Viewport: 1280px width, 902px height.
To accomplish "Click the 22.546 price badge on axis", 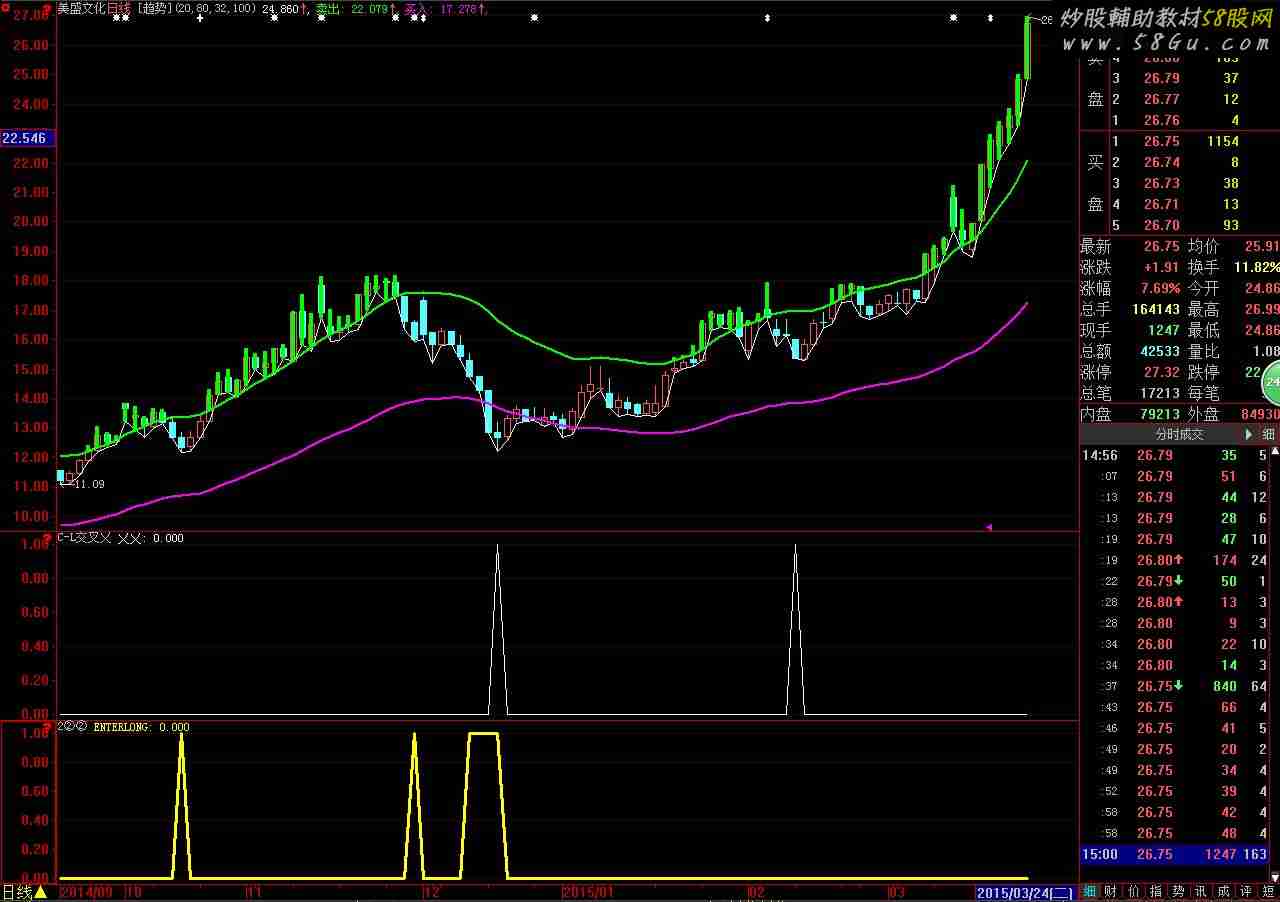I will click(x=26, y=138).
